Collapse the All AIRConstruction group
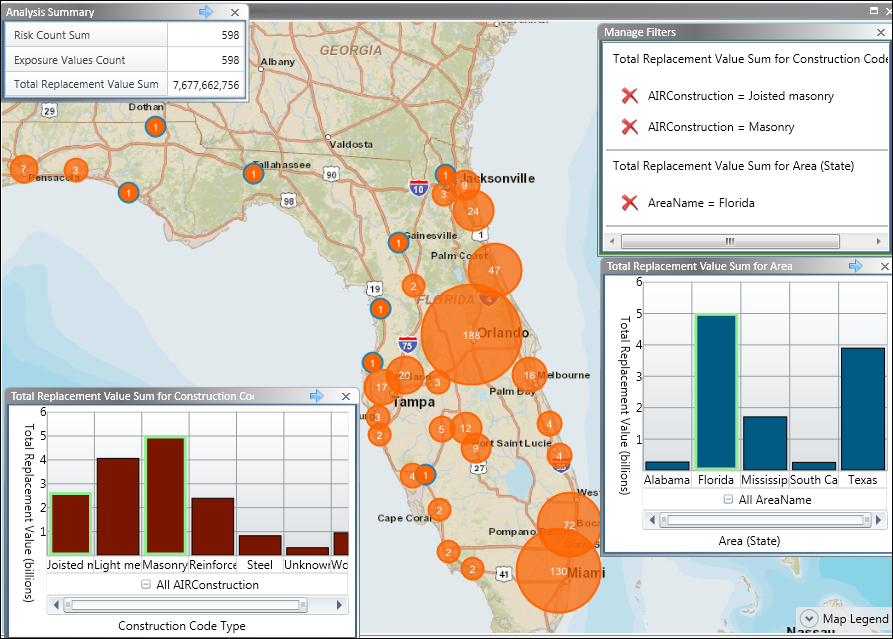 point(146,585)
